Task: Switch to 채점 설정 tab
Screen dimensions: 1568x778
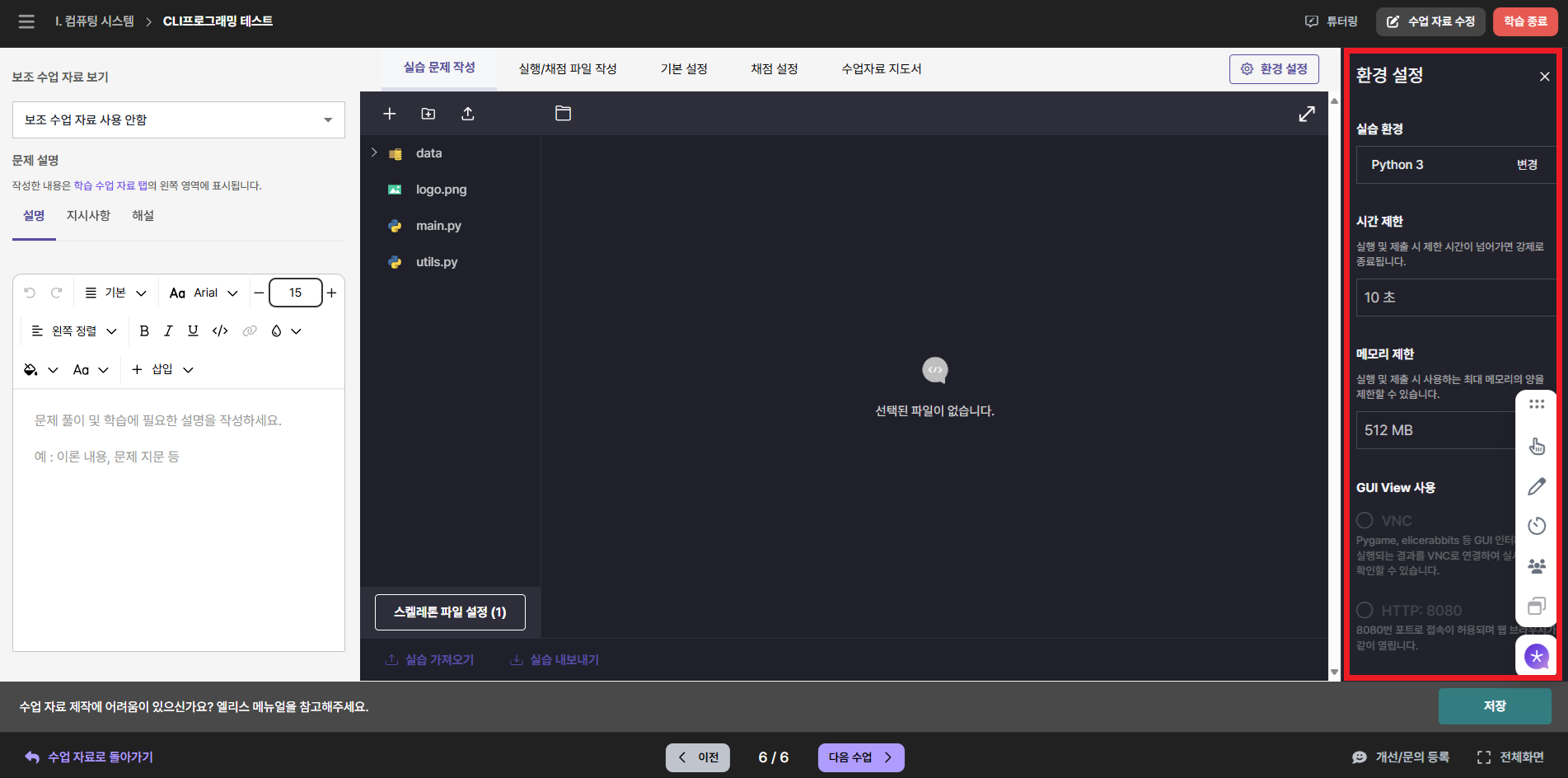Action: click(x=775, y=69)
